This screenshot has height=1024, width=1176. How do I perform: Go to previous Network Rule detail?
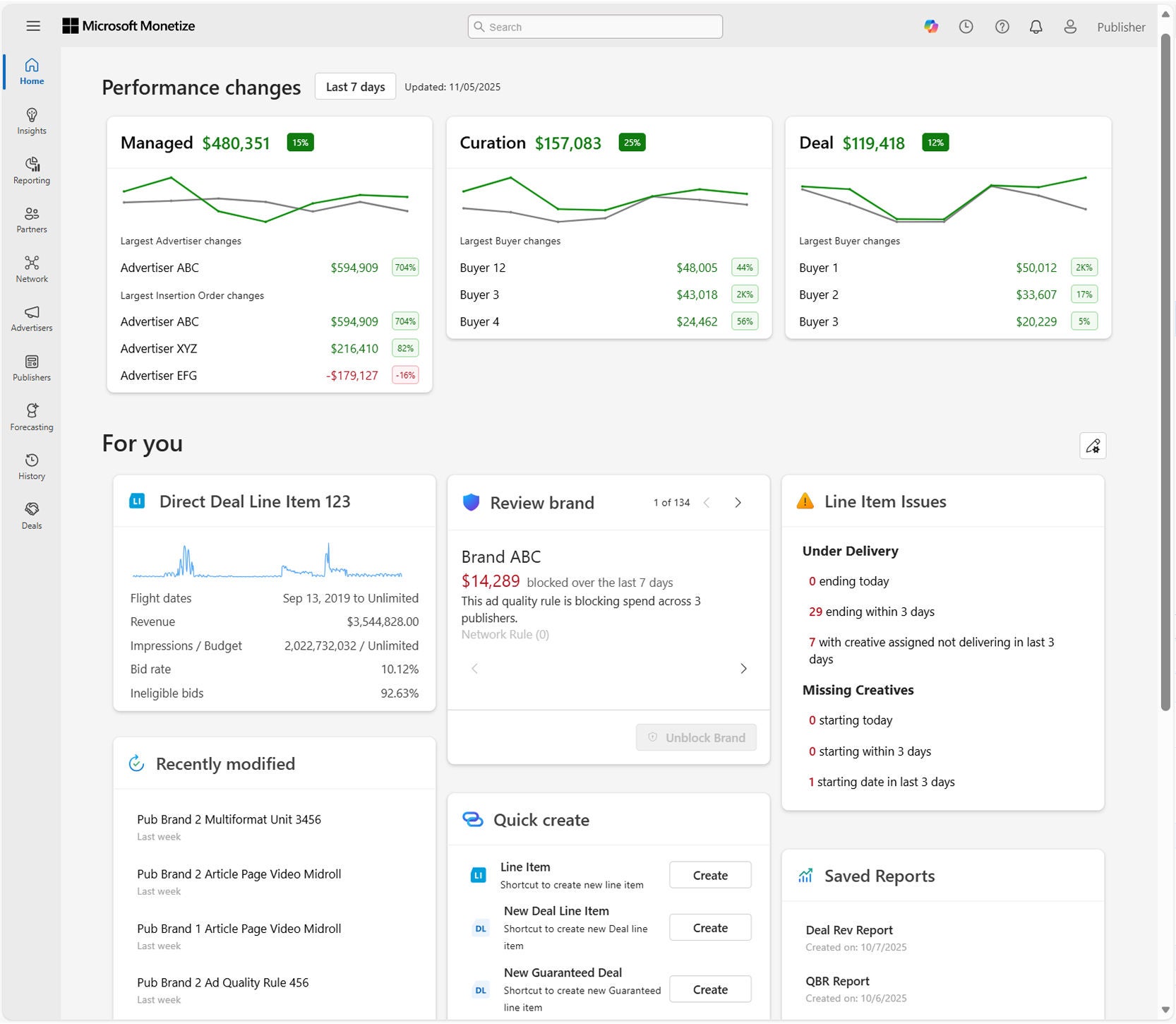pyautogui.click(x=474, y=669)
